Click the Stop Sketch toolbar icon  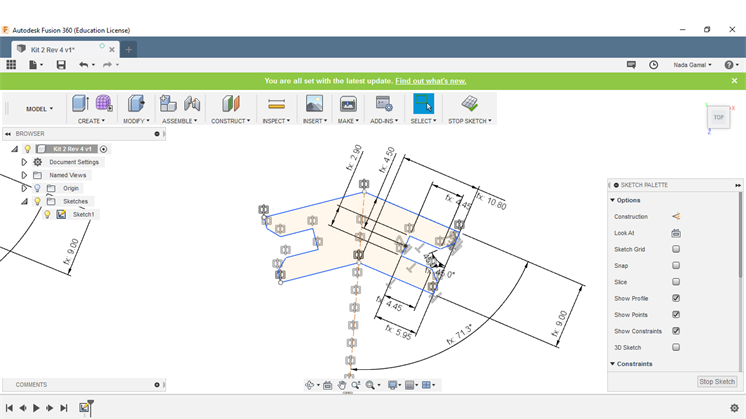[x=470, y=103]
